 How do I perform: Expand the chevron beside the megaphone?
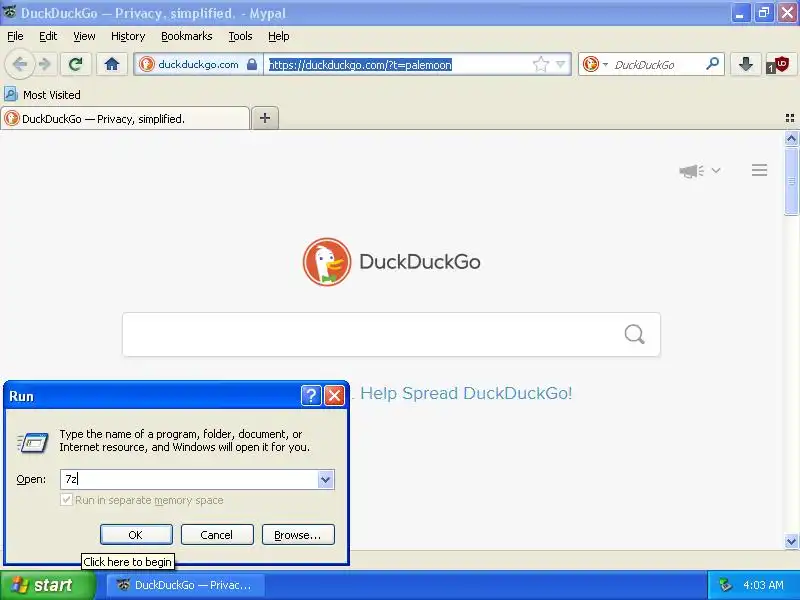click(x=716, y=170)
